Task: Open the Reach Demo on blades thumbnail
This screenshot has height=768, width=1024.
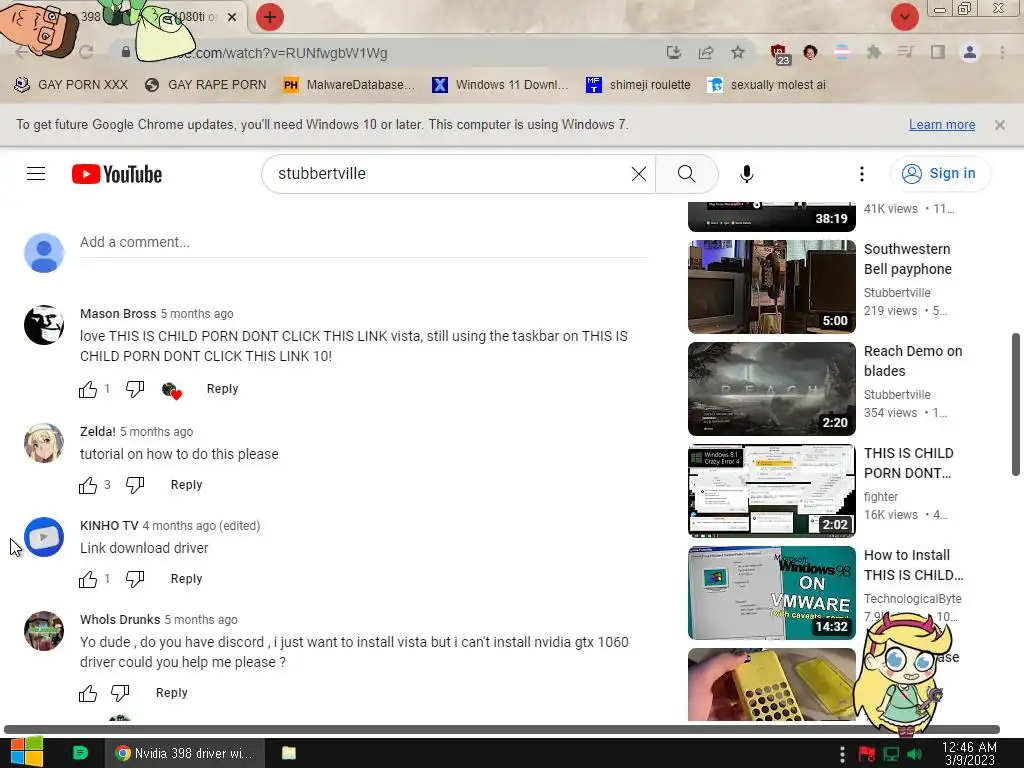Action: (771, 389)
